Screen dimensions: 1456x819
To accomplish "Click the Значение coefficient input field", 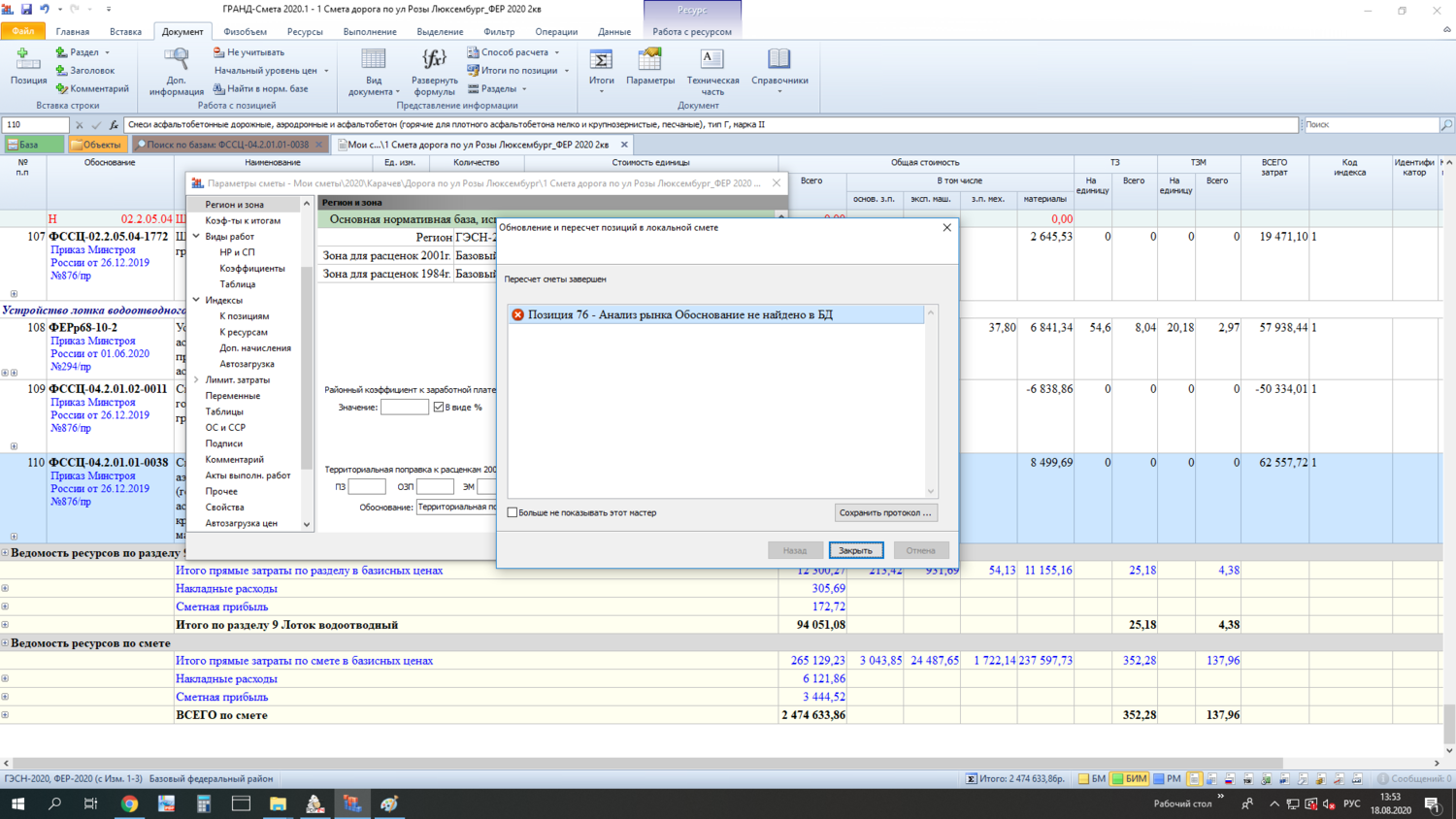I will click(404, 408).
